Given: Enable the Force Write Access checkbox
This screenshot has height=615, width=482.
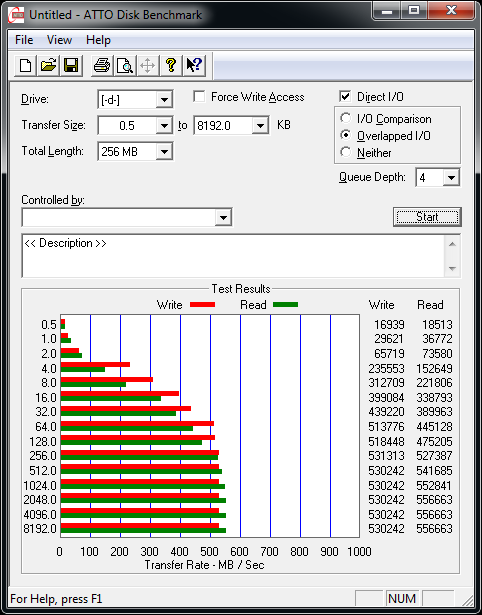Looking at the screenshot, I should [200, 96].
